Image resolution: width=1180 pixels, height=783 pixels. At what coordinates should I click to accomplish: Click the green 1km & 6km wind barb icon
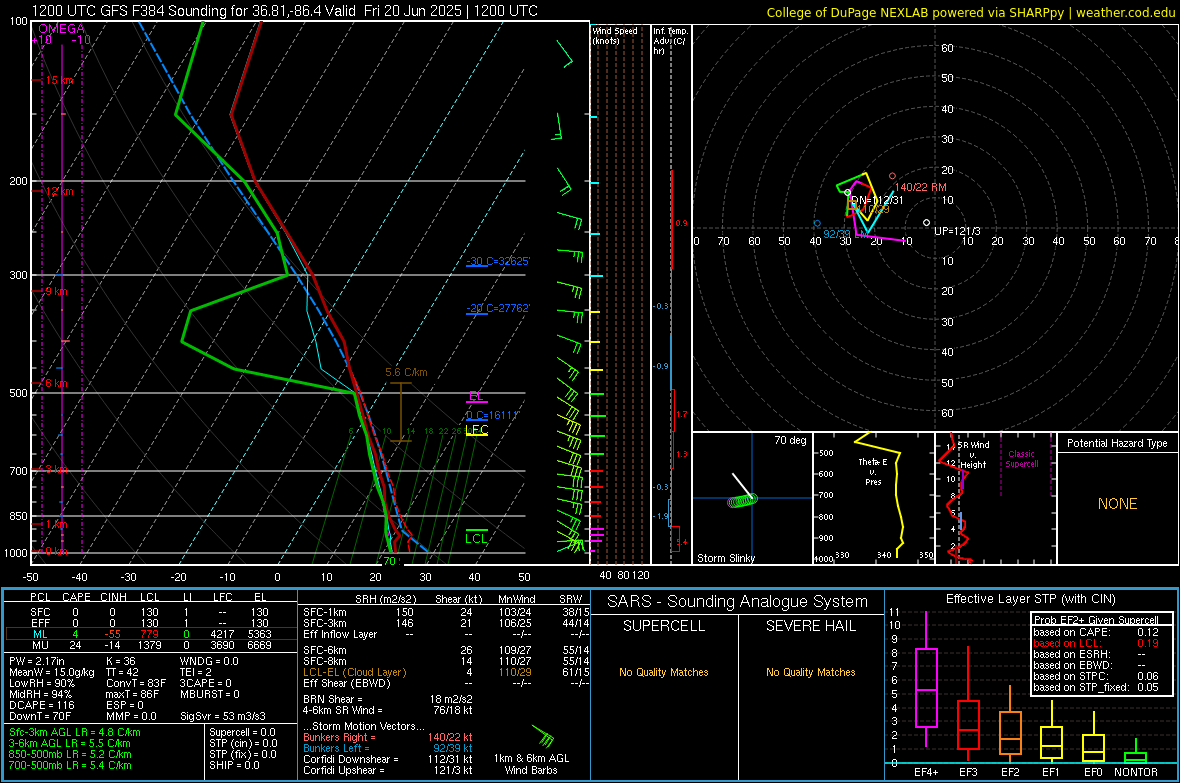pos(543,736)
